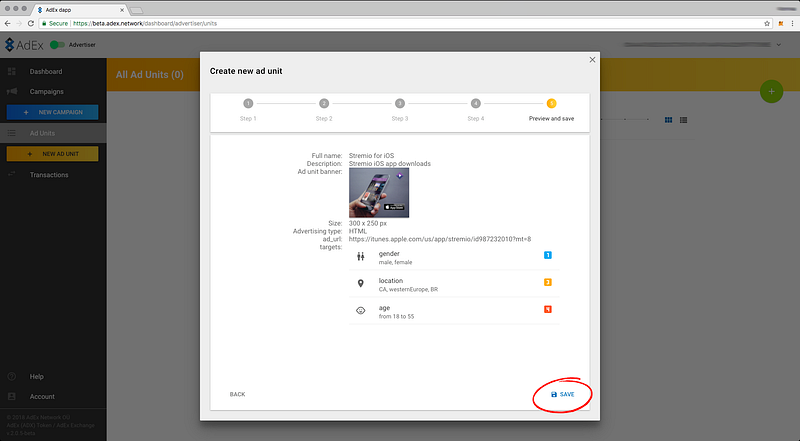Viewport: 800px width, 441px height.
Task: Click the 'Stremio for iOS' full name text
Action: [x=371, y=156]
